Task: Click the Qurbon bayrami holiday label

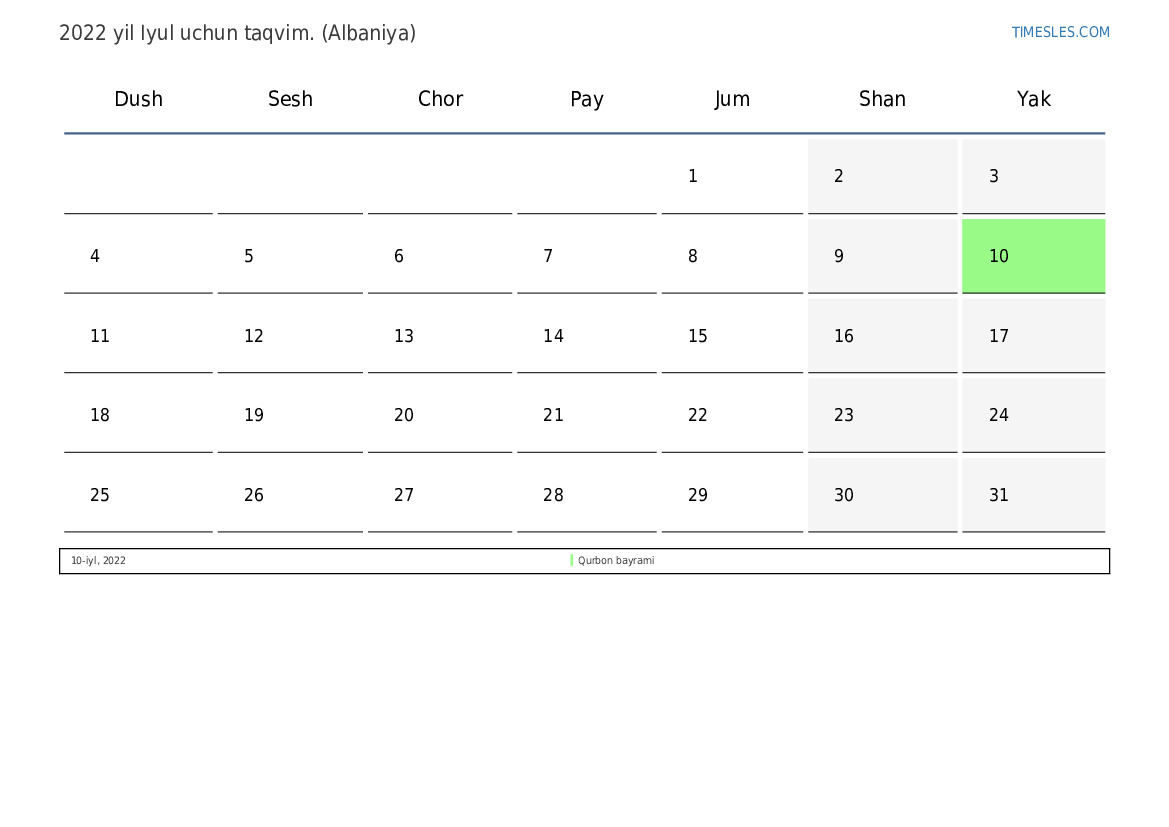Action: click(x=616, y=561)
